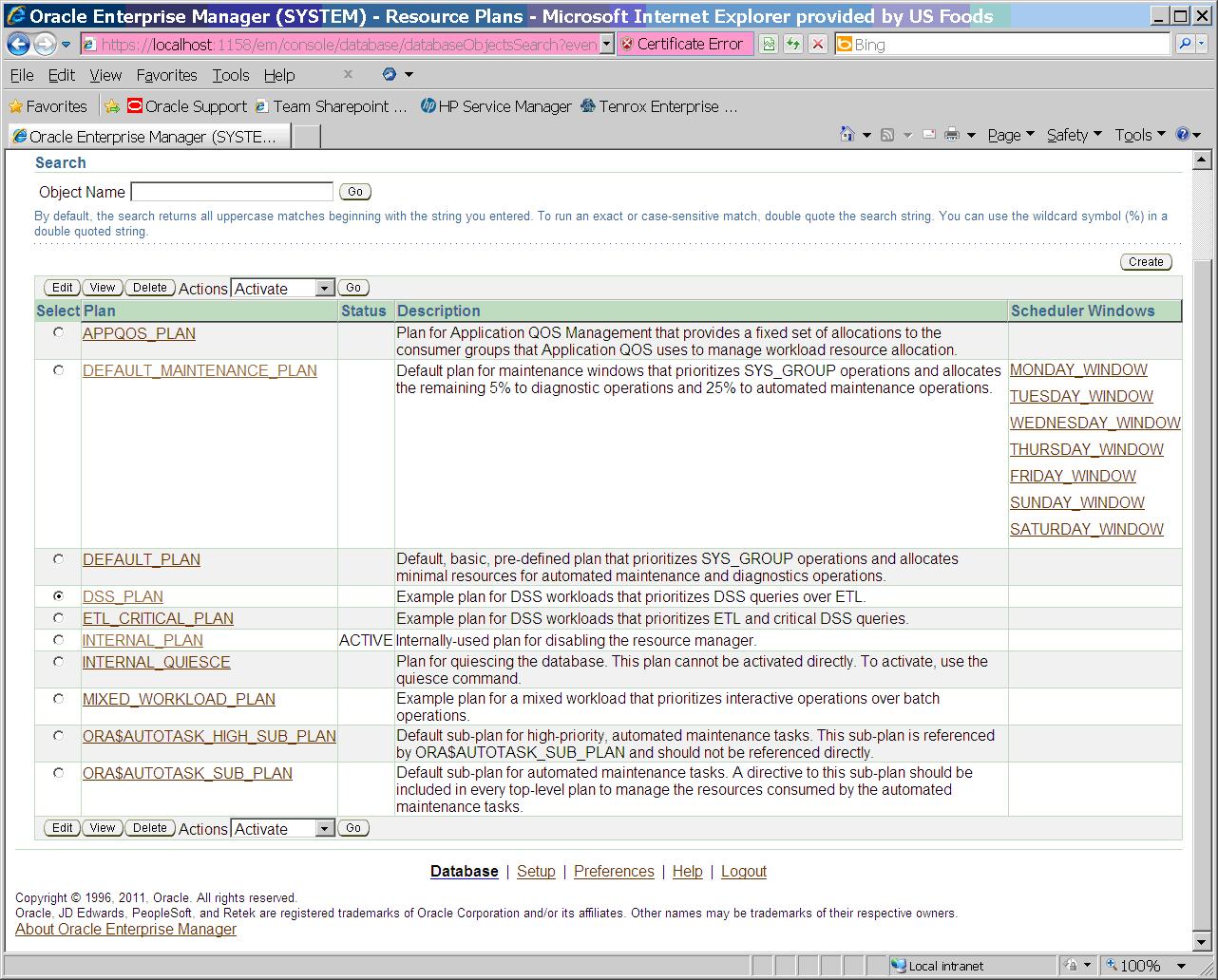Select the DEFAULT_PLAN radio button
This screenshot has width=1218, height=980.
point(59,559)
